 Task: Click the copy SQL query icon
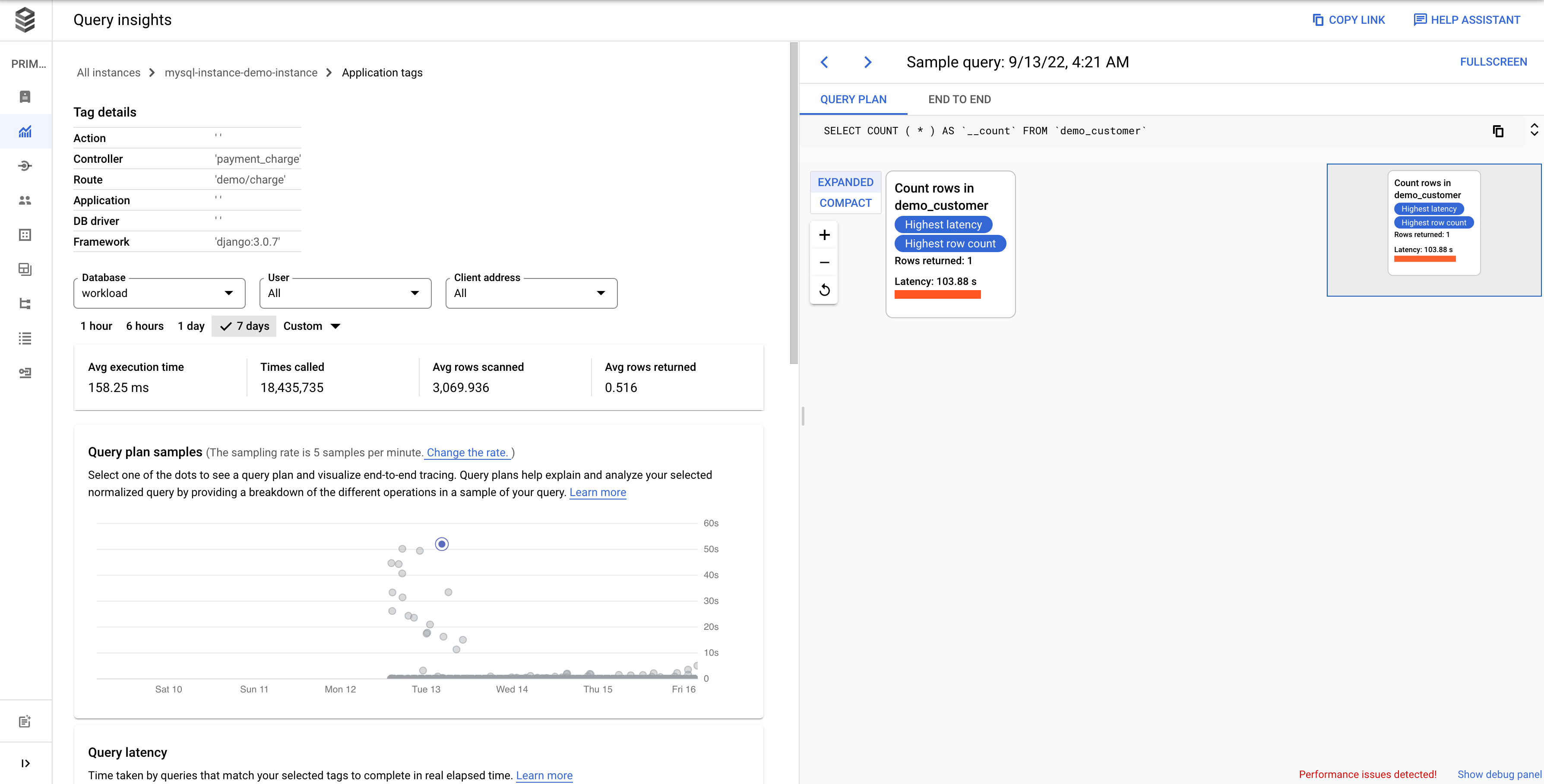[1498, 131]
